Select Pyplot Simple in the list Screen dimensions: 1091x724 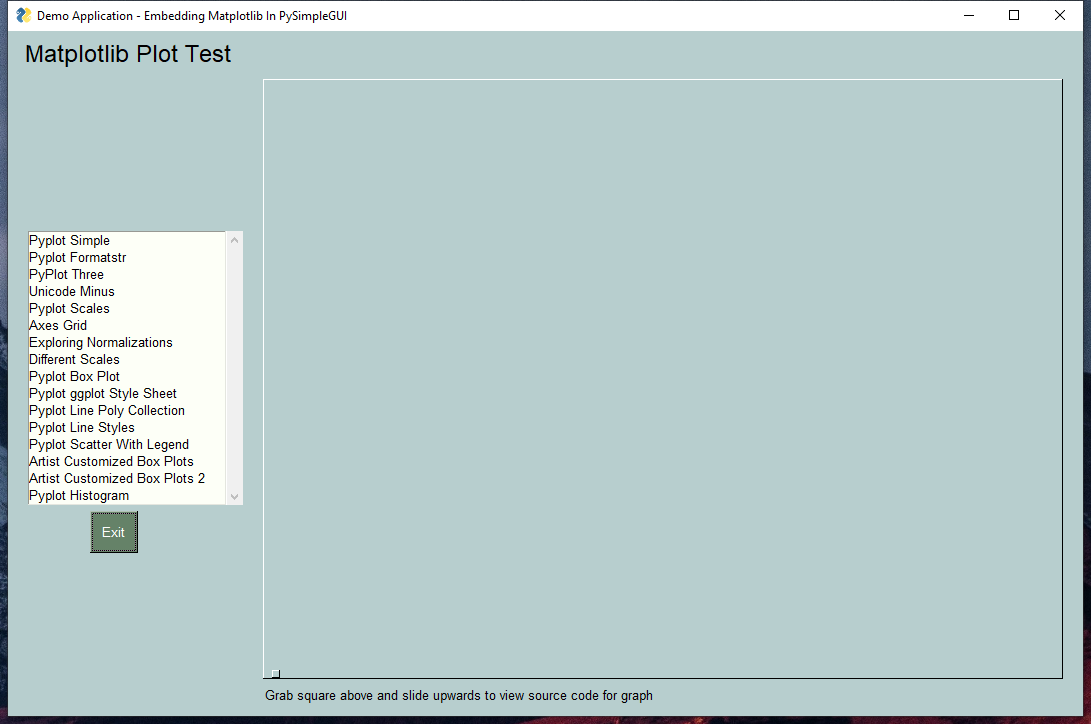[x=70, y=241]
